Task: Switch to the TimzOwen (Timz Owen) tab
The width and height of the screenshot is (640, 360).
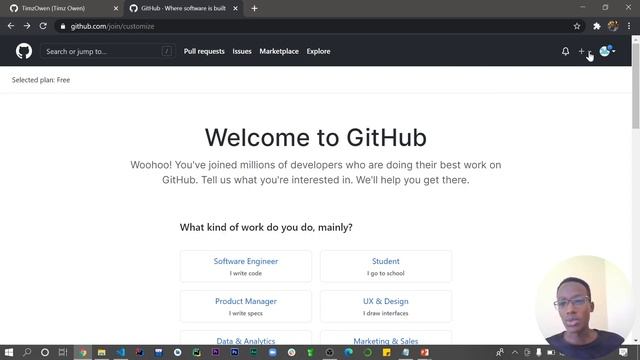Action: pos(62,8)
